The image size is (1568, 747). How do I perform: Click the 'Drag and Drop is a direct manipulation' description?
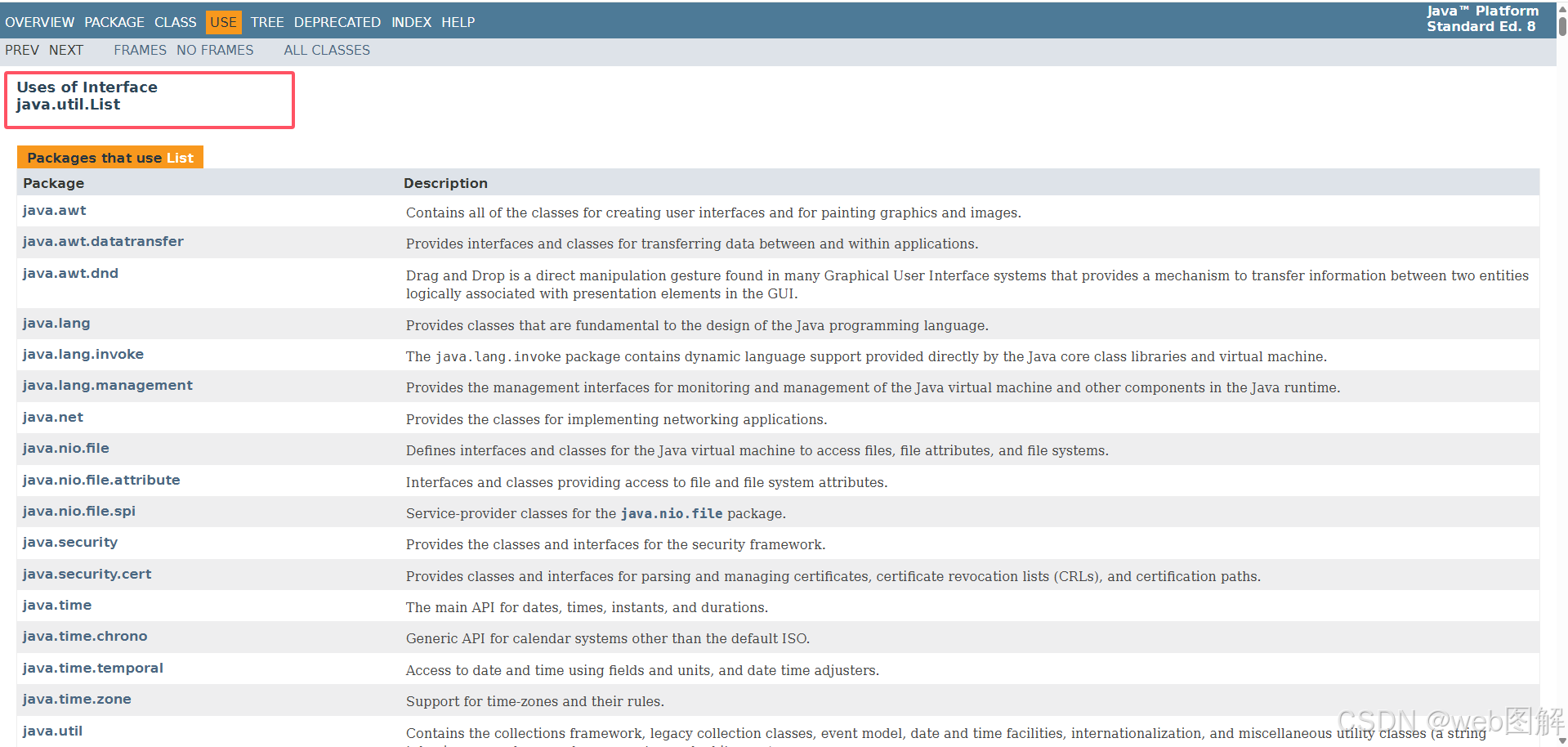pos(967,284)
